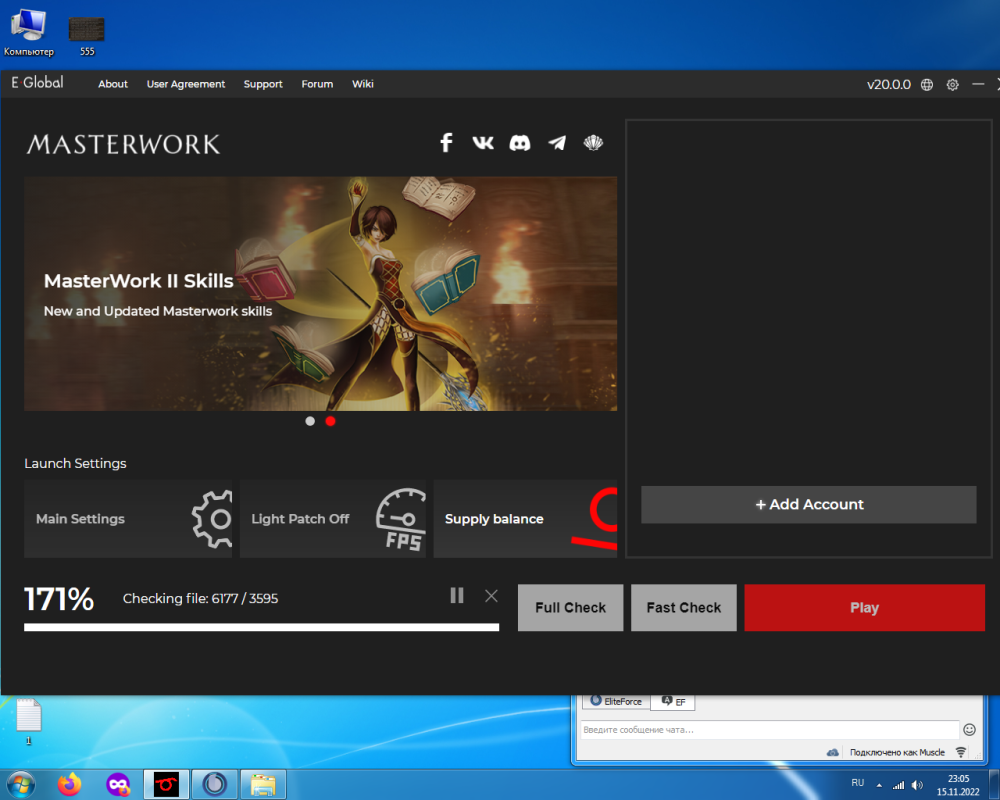Pause the file checking process

pos(457,596)
